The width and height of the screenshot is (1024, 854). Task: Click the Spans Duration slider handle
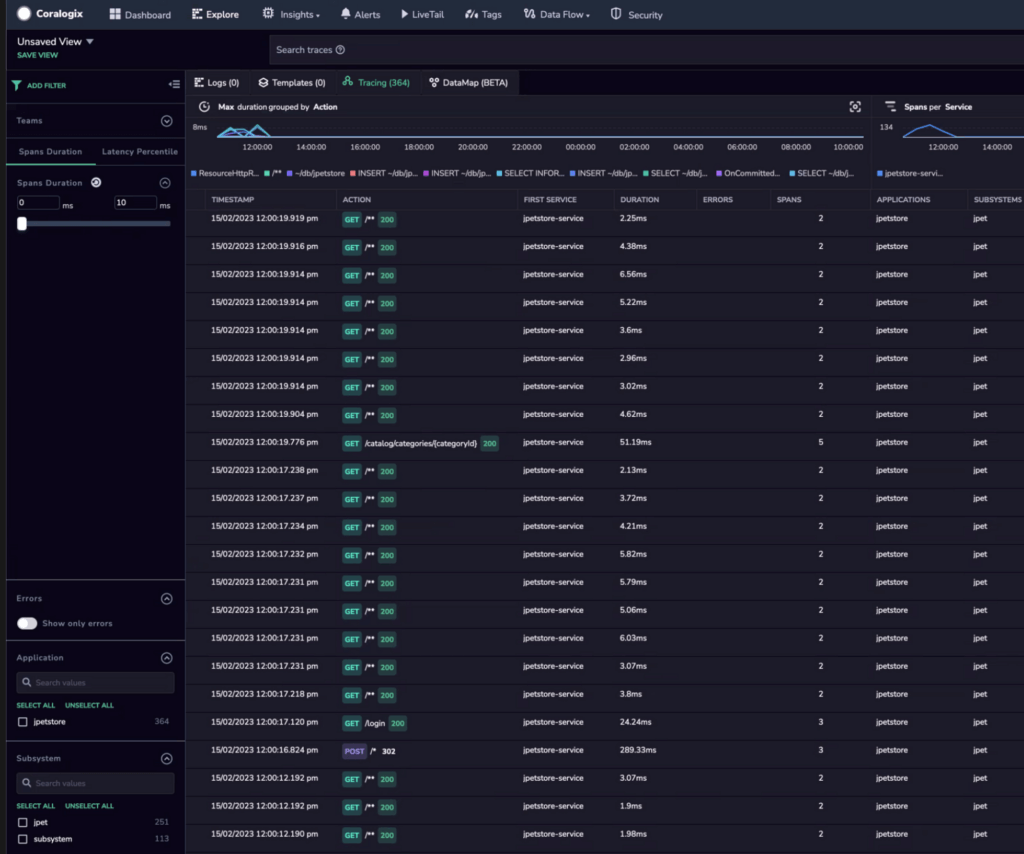[22, 223]
